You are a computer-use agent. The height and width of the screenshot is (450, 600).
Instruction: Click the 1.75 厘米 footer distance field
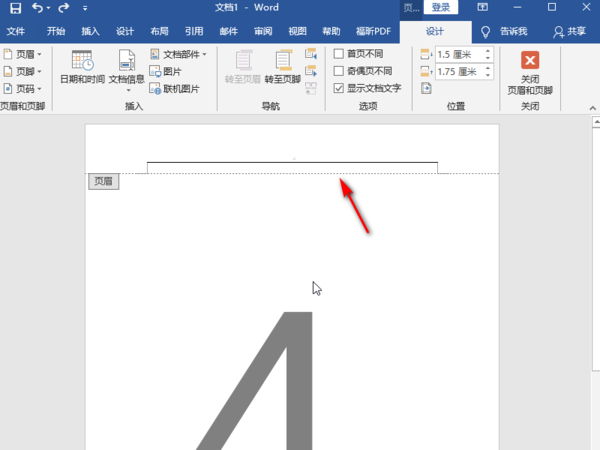(x=459, y=72)
